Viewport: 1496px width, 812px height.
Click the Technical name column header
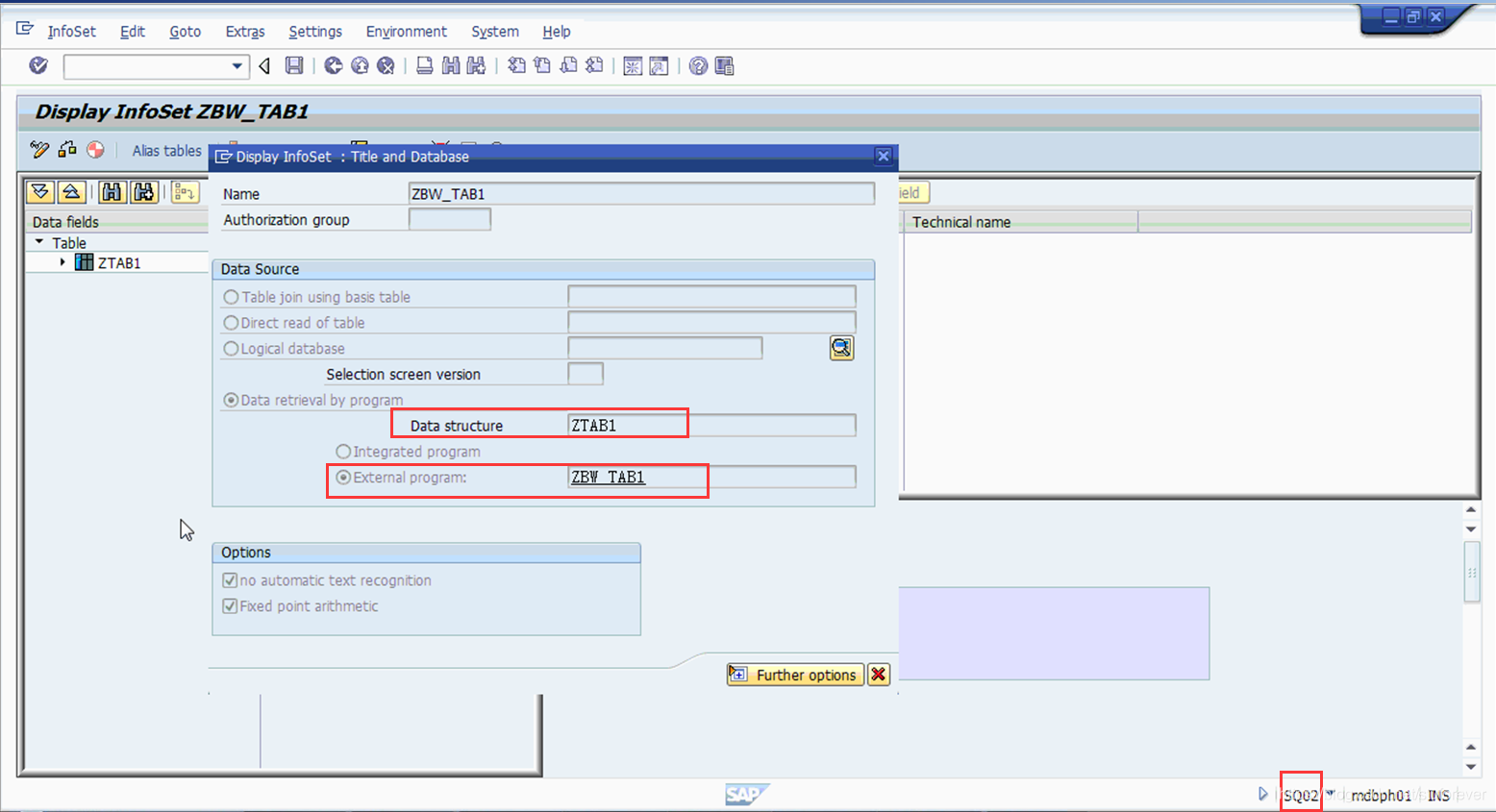pyautogui.click(x=1020, y=222)
